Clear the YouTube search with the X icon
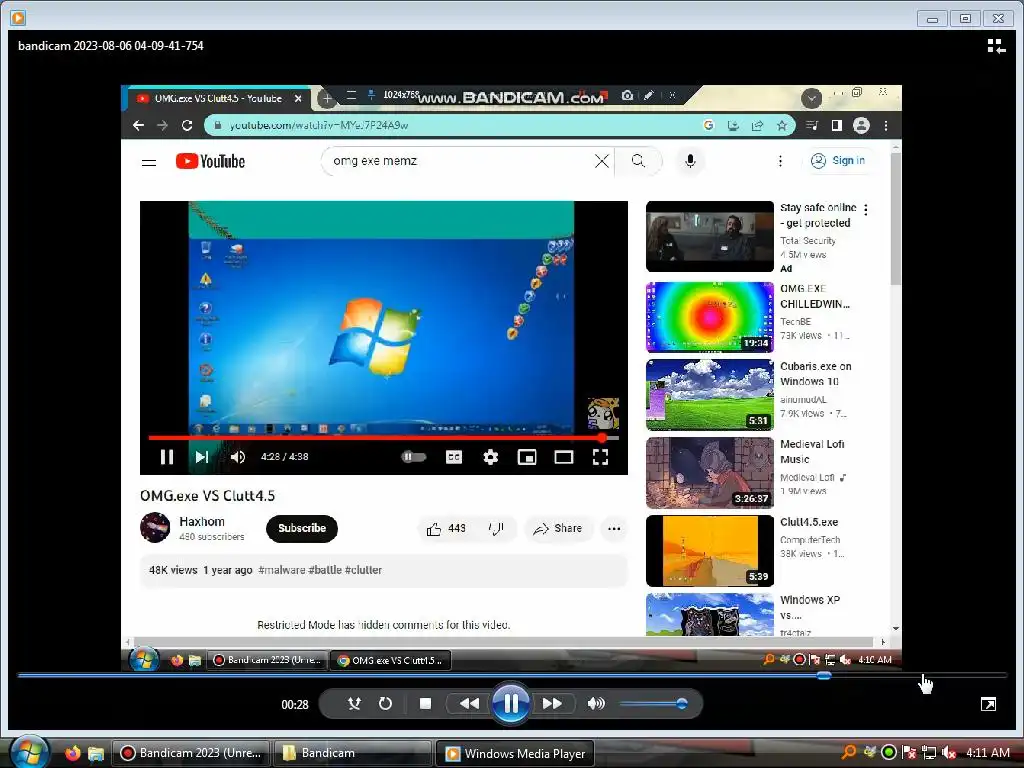The width and height of the screenshot is (1024, 768). tap(602, 161)
